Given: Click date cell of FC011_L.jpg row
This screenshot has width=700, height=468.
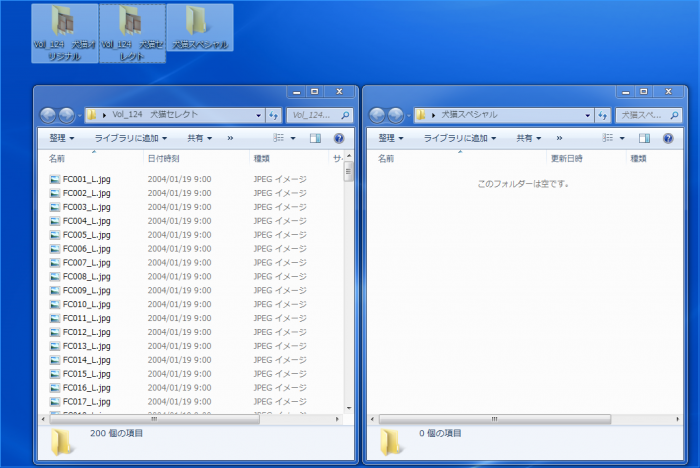Looking at the screenshot, I should 179,318.
